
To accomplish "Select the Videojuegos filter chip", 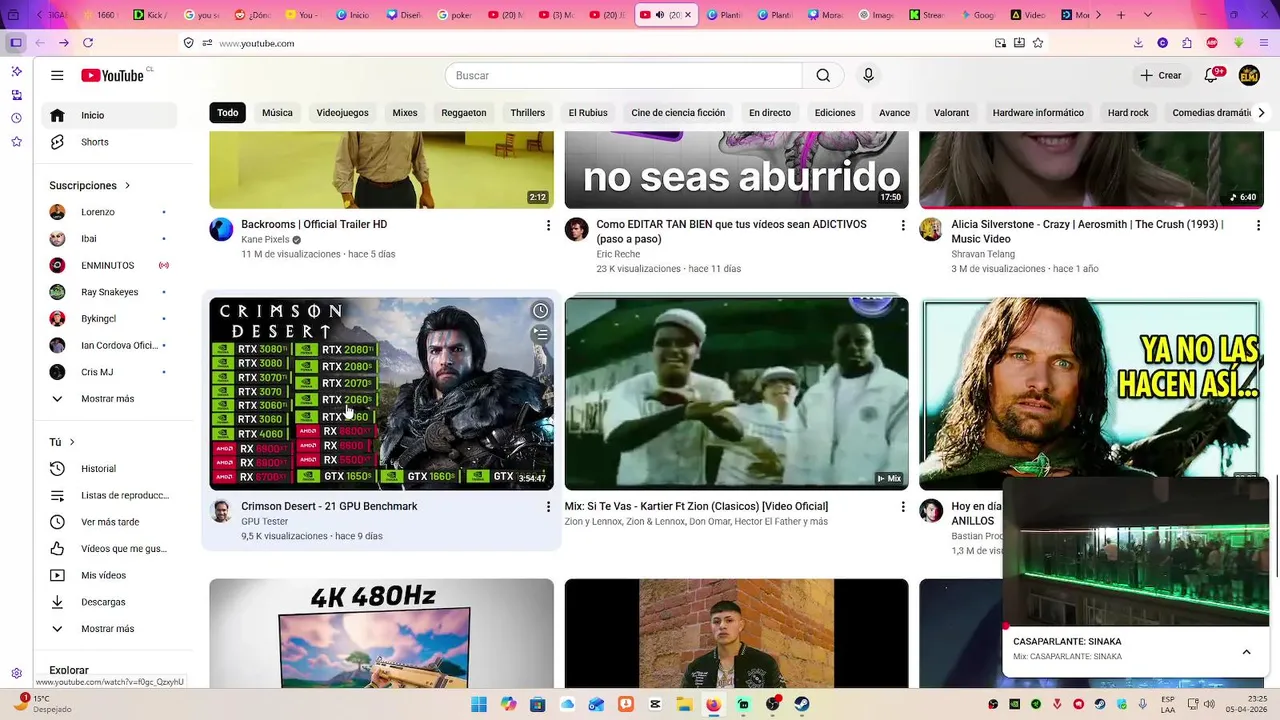I will tap(343, 113).
